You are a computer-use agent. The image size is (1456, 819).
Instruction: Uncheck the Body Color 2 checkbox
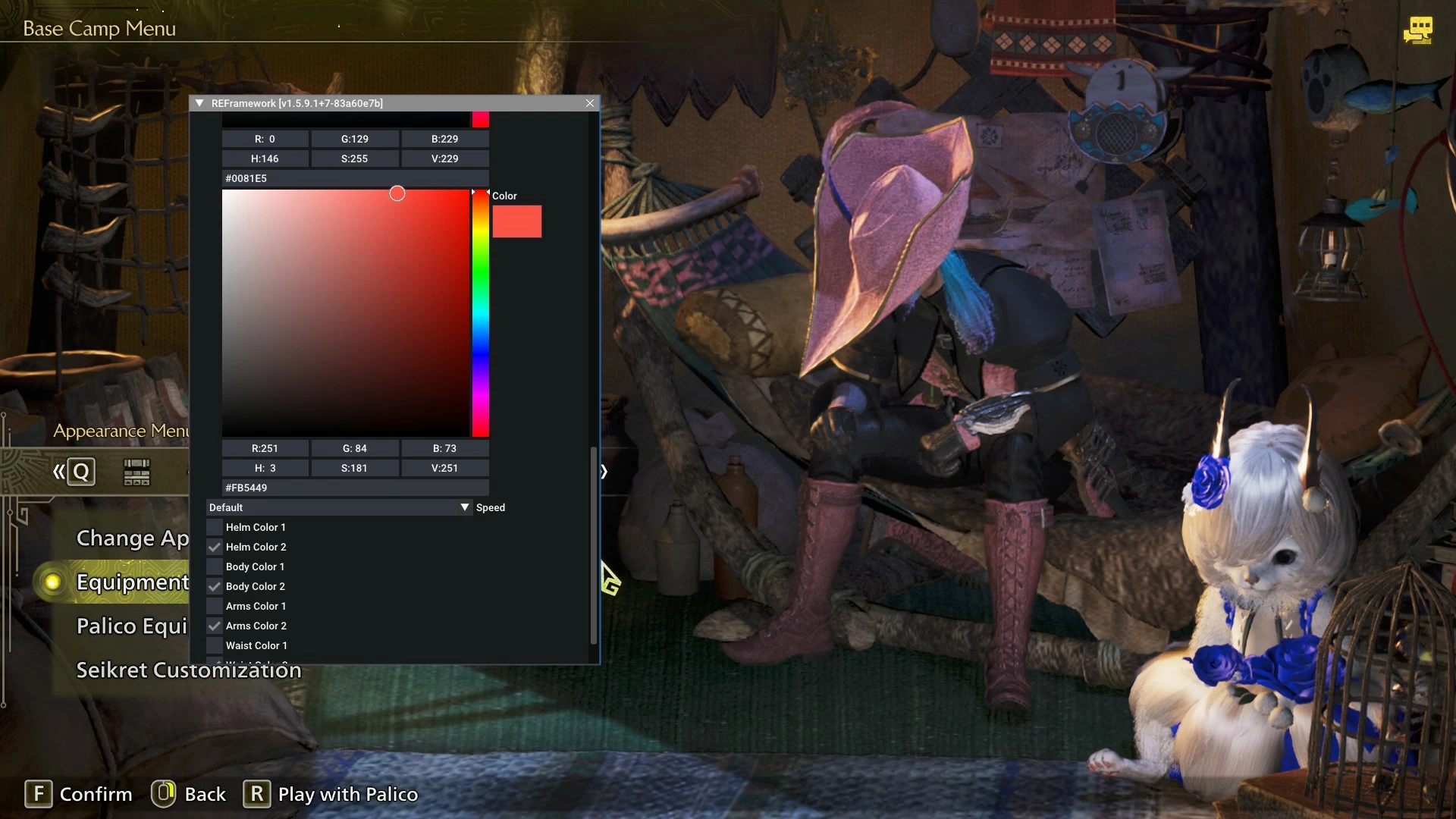[215, 586]
